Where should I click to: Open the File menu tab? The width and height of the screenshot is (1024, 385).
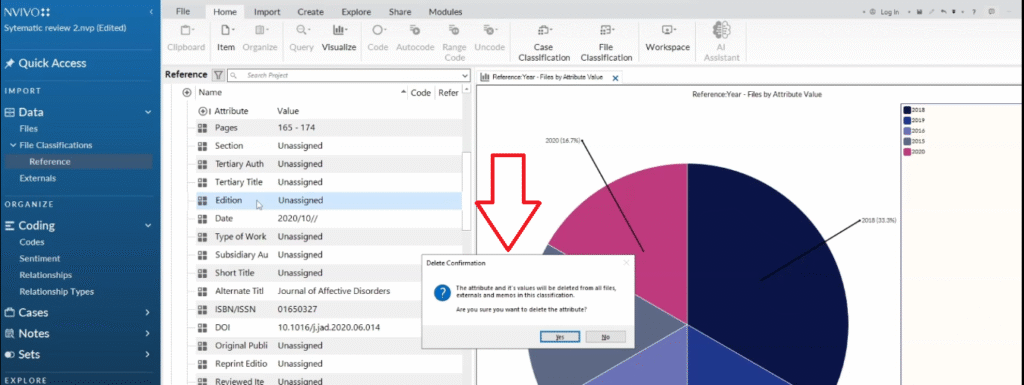pos(183,12)
